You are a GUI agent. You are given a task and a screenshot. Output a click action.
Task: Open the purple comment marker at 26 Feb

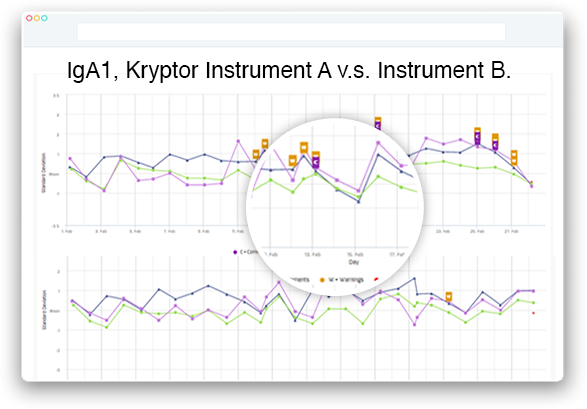tap(495, 145)
